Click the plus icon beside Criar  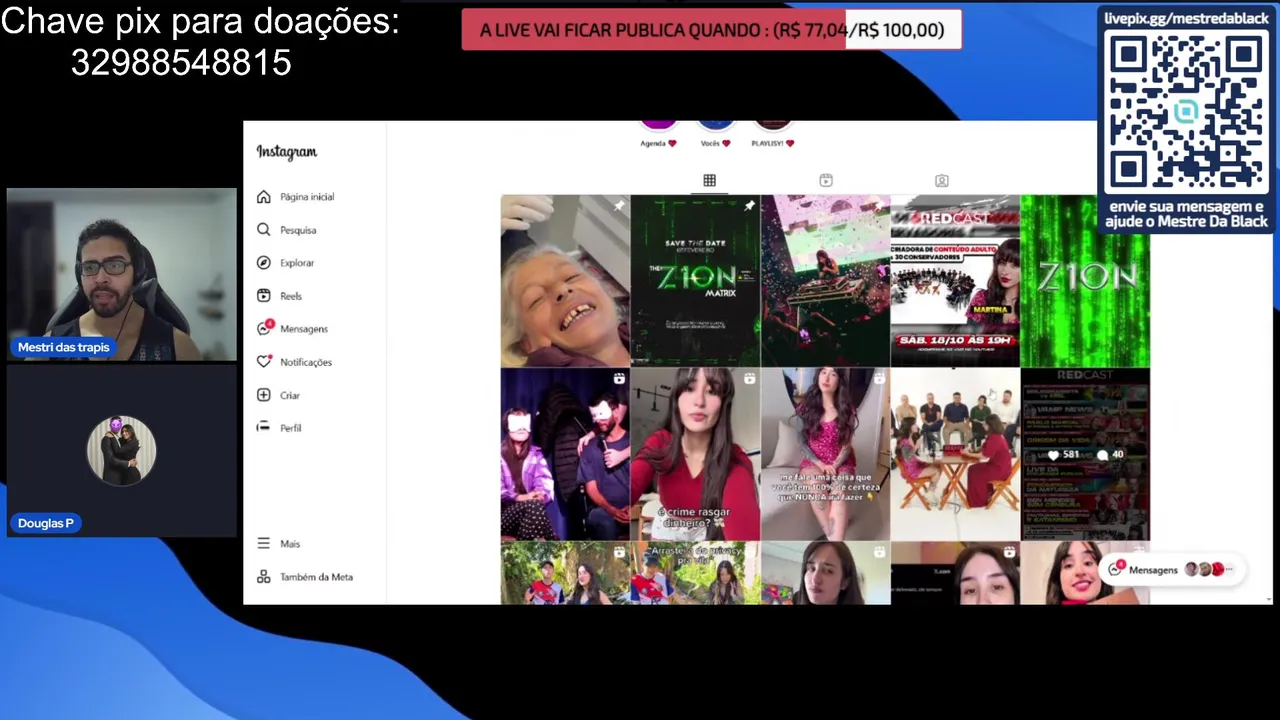pos(263,395)
